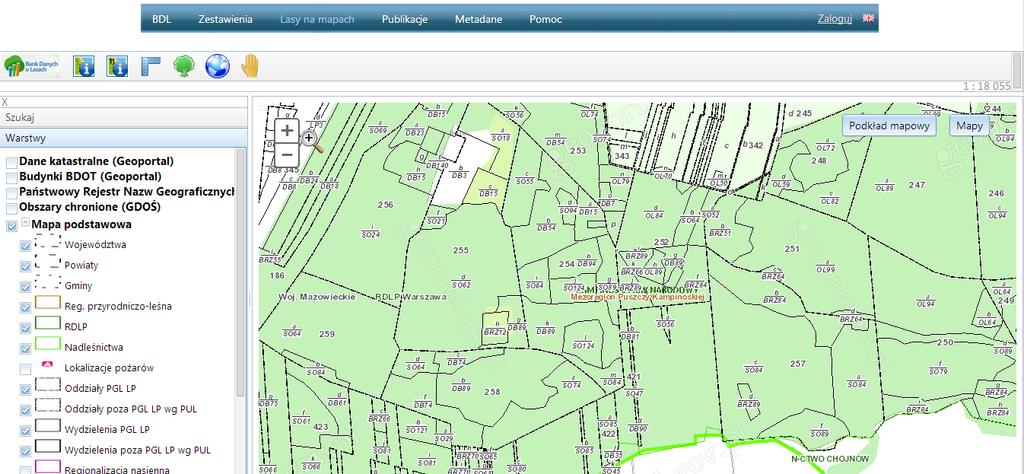Uncheck the Gminy layer
The height and width of the screenshot is (474, 1024).
click(x=25, y=287)
